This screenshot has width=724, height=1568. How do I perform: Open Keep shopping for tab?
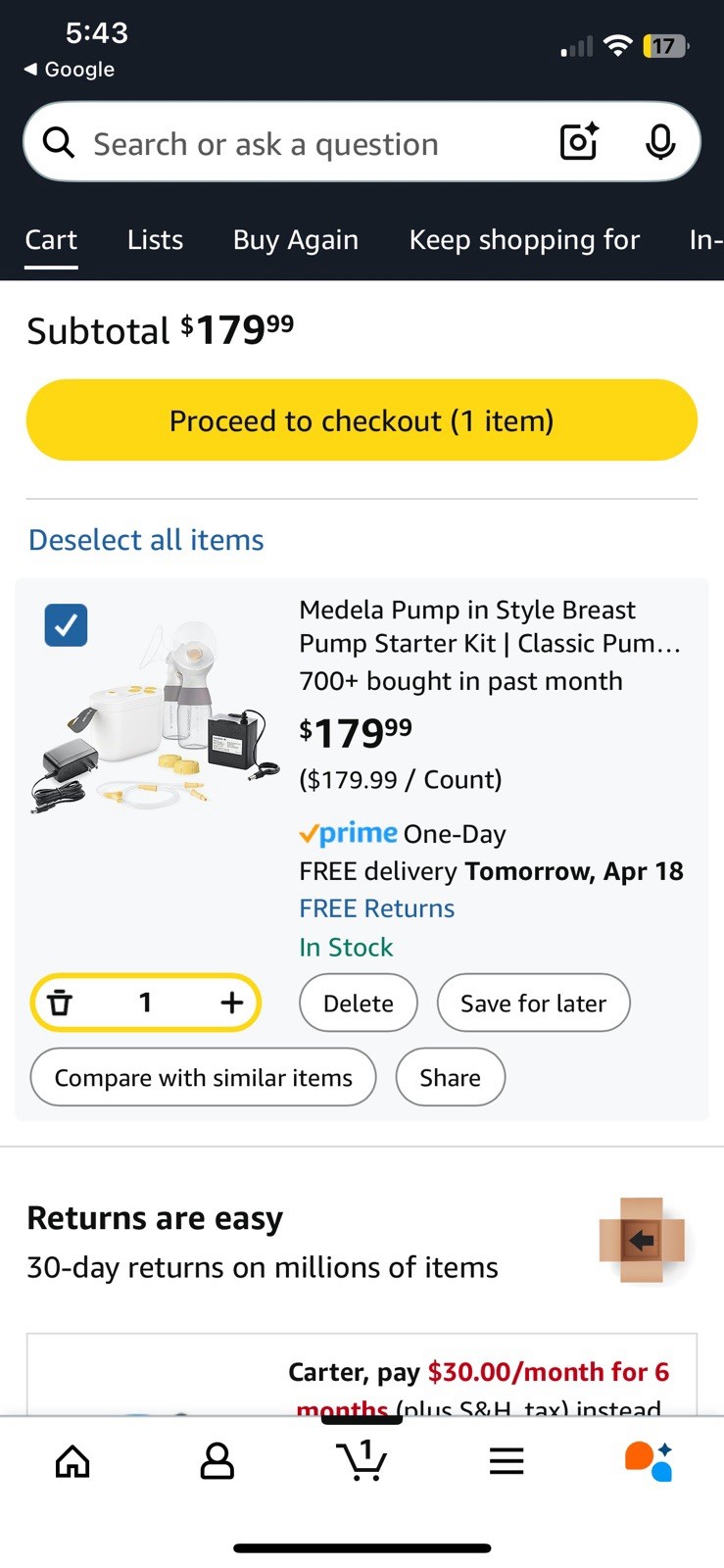524,240
